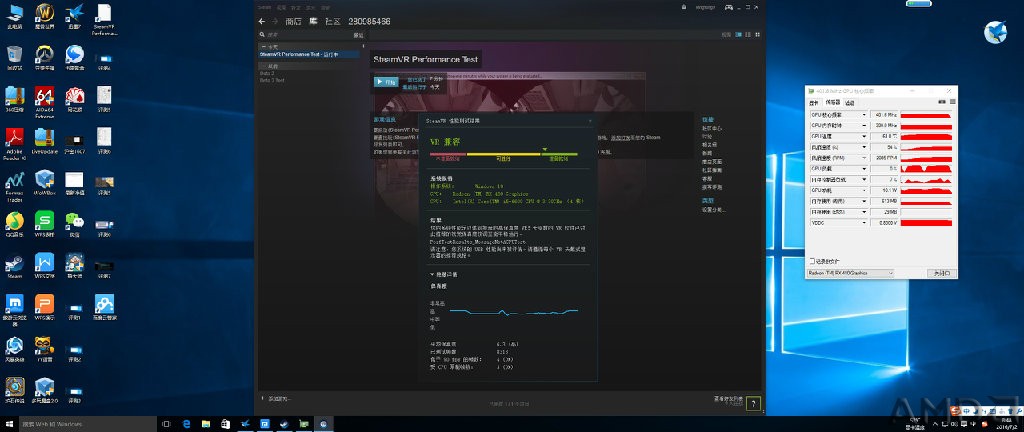This screenshot has width=1024, height=432.
Task: Click the question mark button in Steam
Action: (754, 403)
